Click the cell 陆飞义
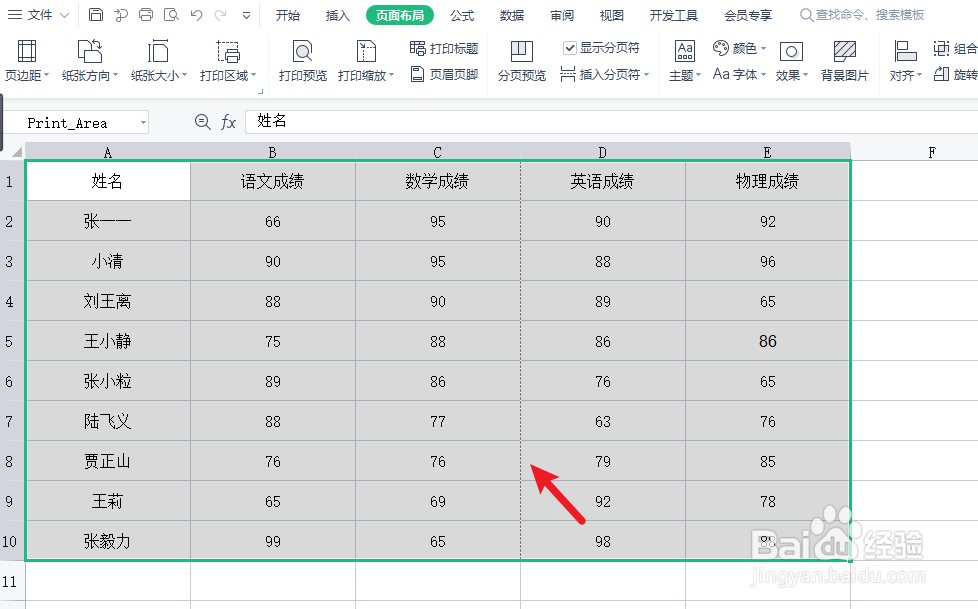This screenshot has width=978, height=609. (108, 421)
